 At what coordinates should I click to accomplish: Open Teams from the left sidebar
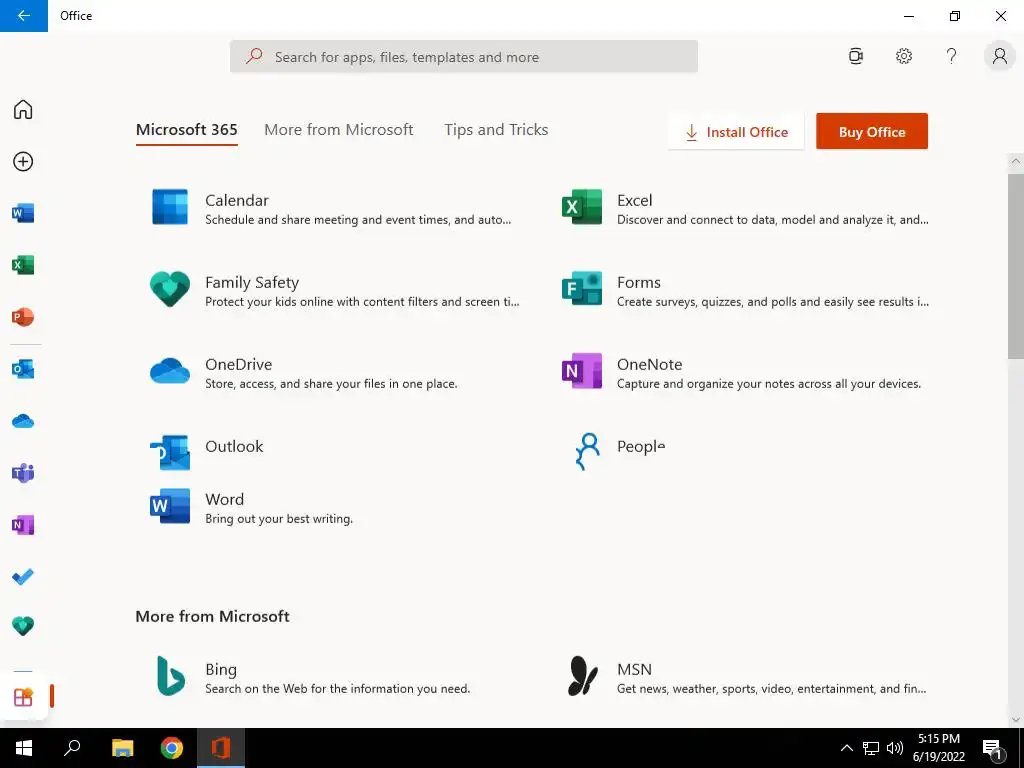point(23,473)
